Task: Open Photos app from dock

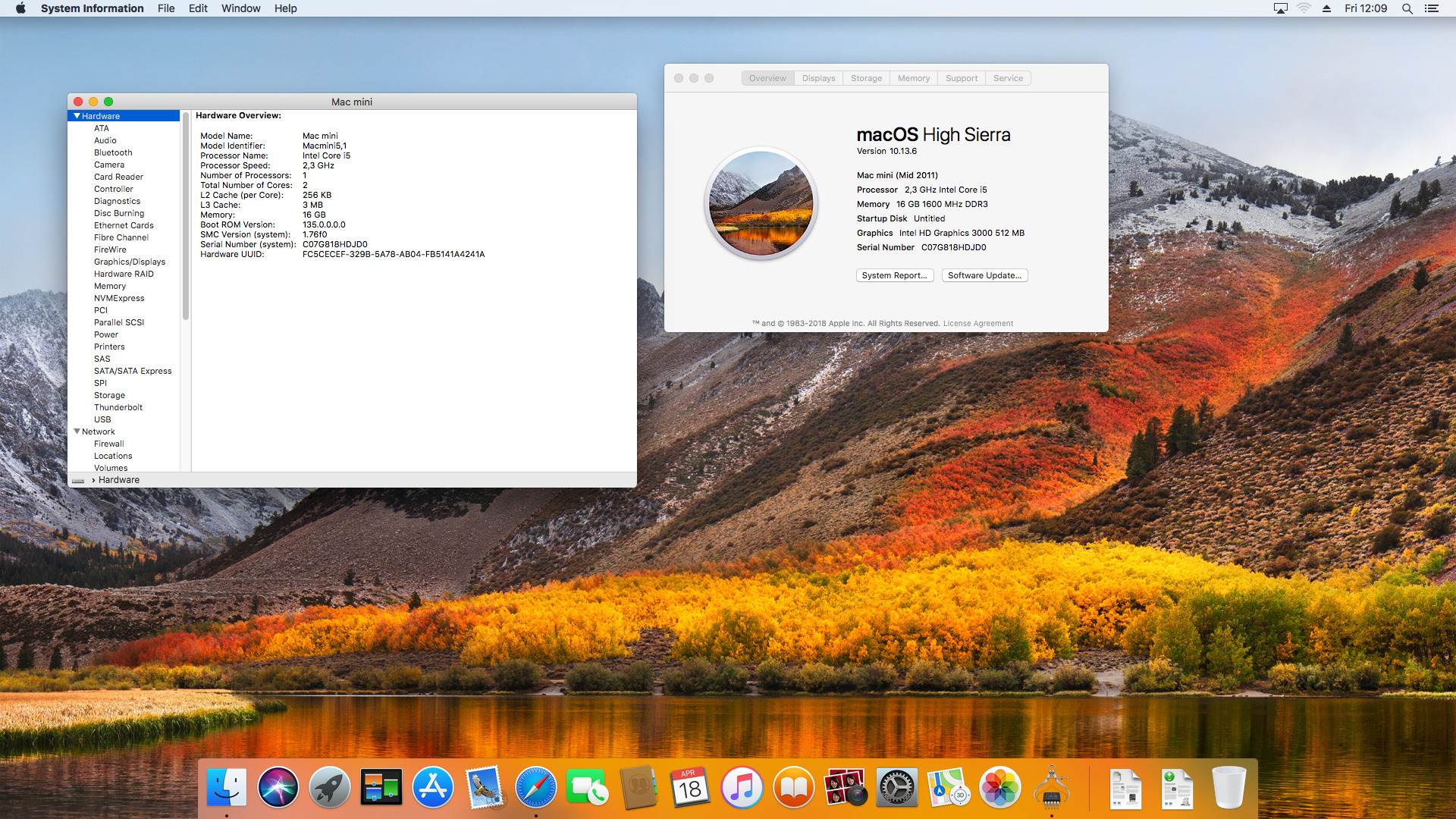Action: [999, 787]
